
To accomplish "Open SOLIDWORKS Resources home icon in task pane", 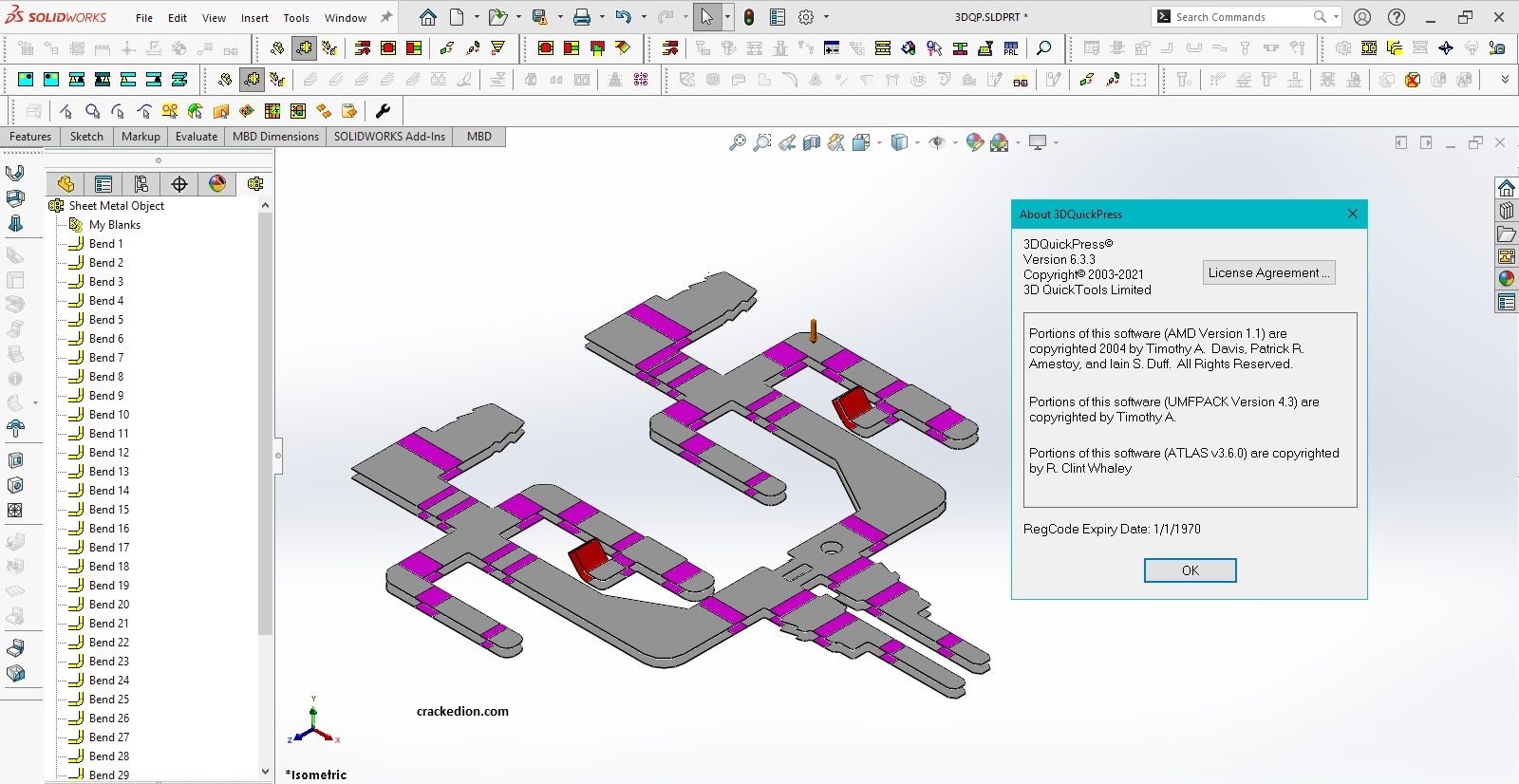I will [1507, 187].
